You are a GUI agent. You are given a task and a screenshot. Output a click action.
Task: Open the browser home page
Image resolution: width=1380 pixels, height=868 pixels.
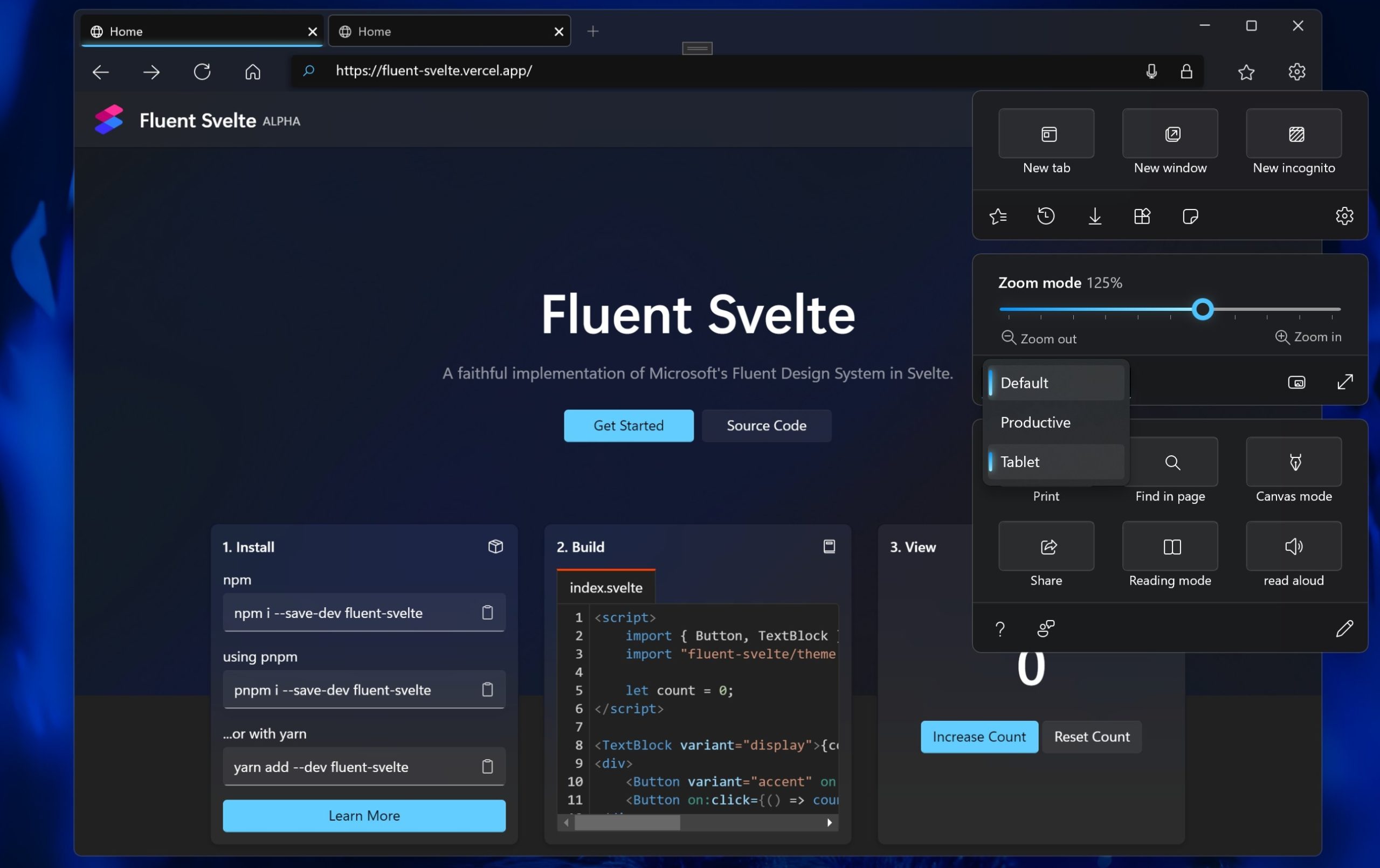[253, 72]
